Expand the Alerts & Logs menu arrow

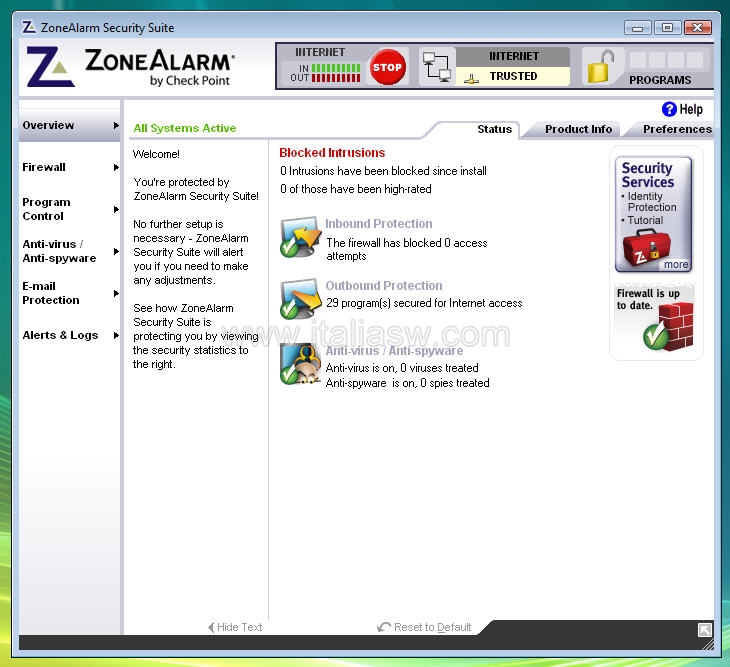(x=116, y=335)
